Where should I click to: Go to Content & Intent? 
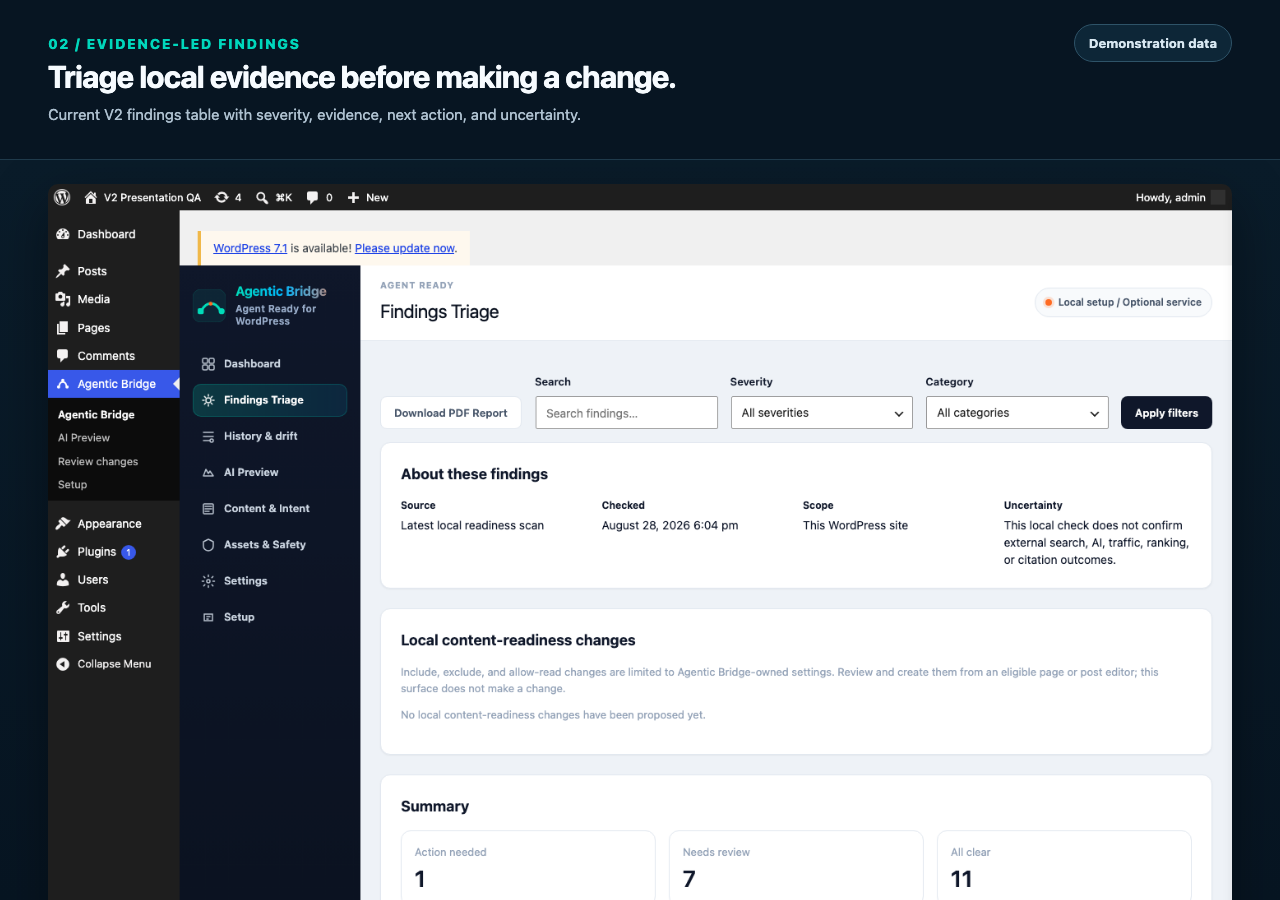click(270, 508)
